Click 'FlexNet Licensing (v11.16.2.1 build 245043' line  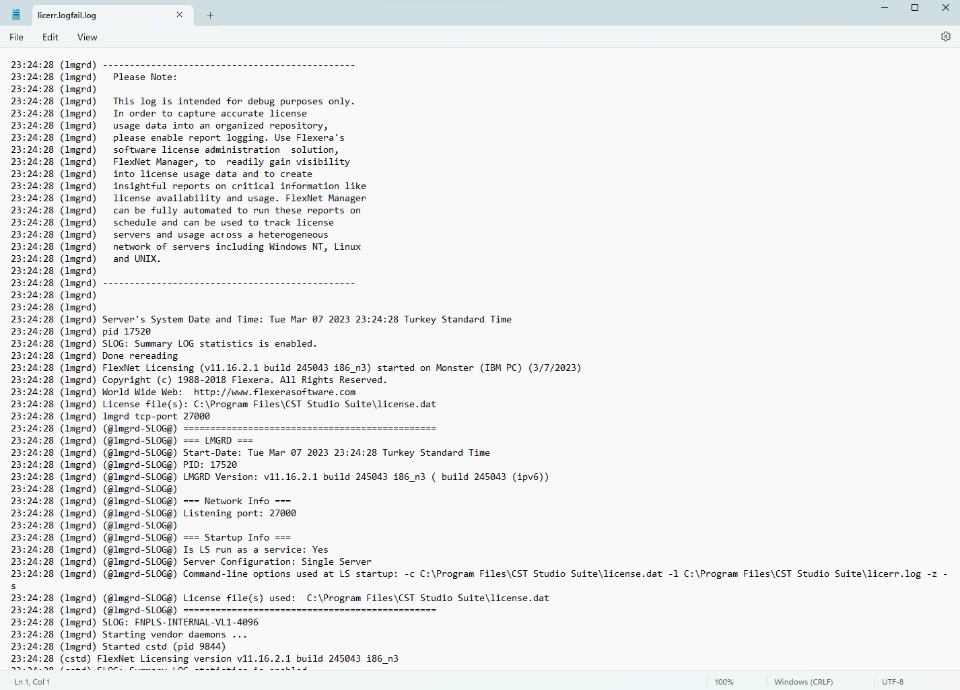(342, 367)
